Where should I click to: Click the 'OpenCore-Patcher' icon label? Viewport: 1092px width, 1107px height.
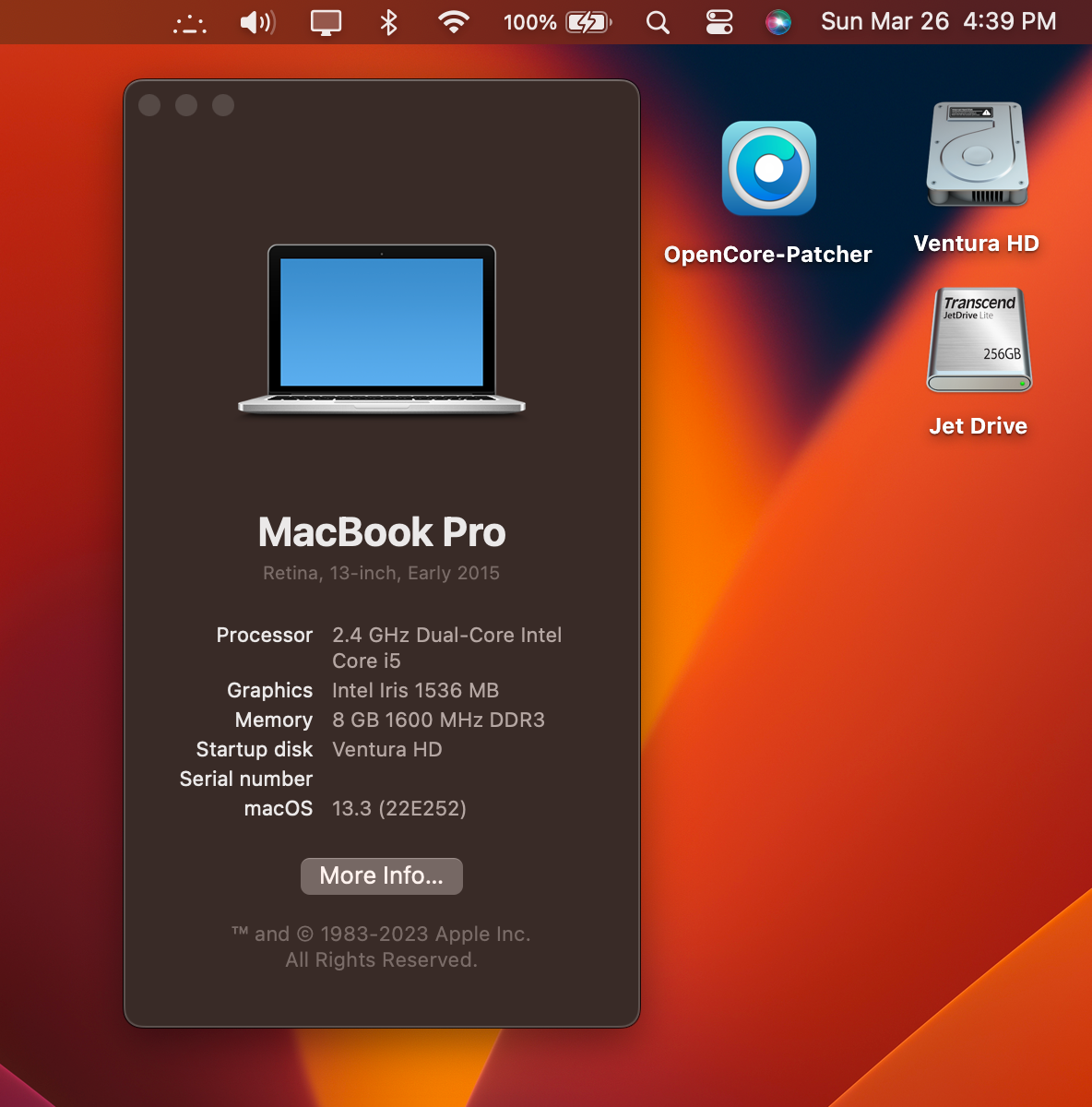[768, 255]
